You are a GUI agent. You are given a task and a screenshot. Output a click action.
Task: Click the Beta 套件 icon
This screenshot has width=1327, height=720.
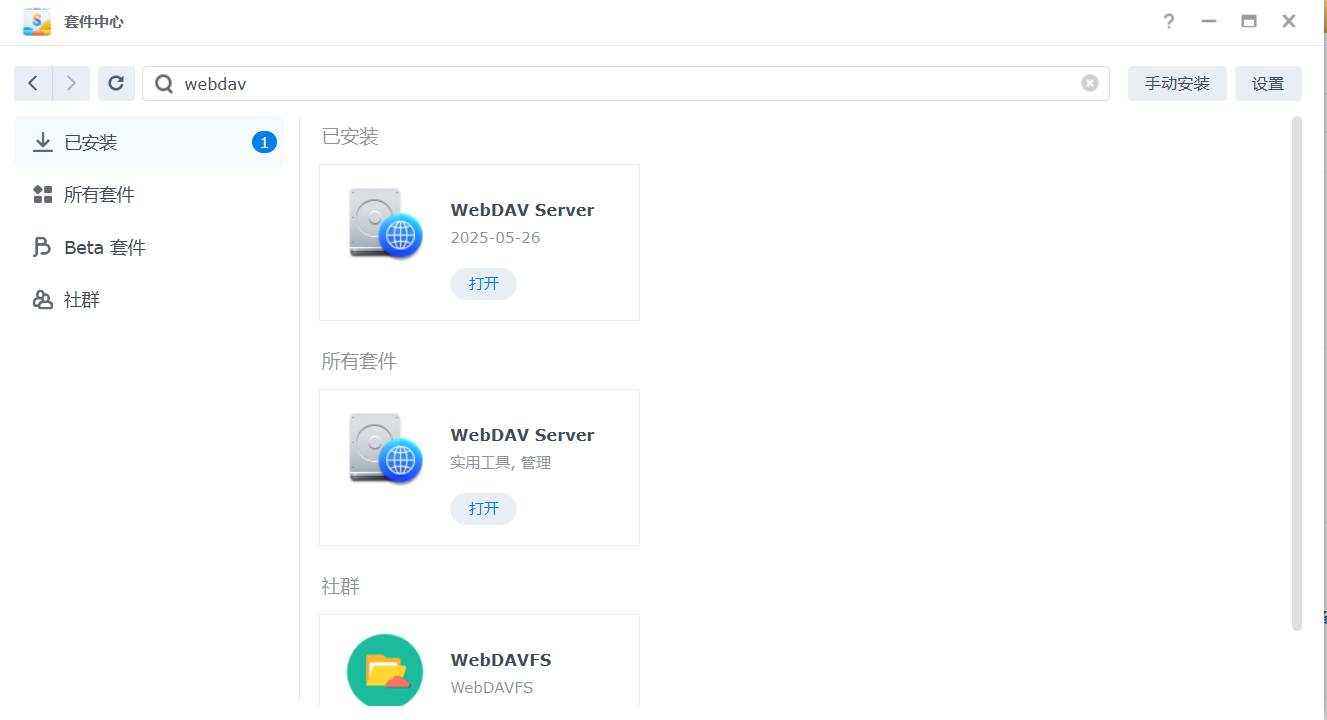(x=43, y=247)
